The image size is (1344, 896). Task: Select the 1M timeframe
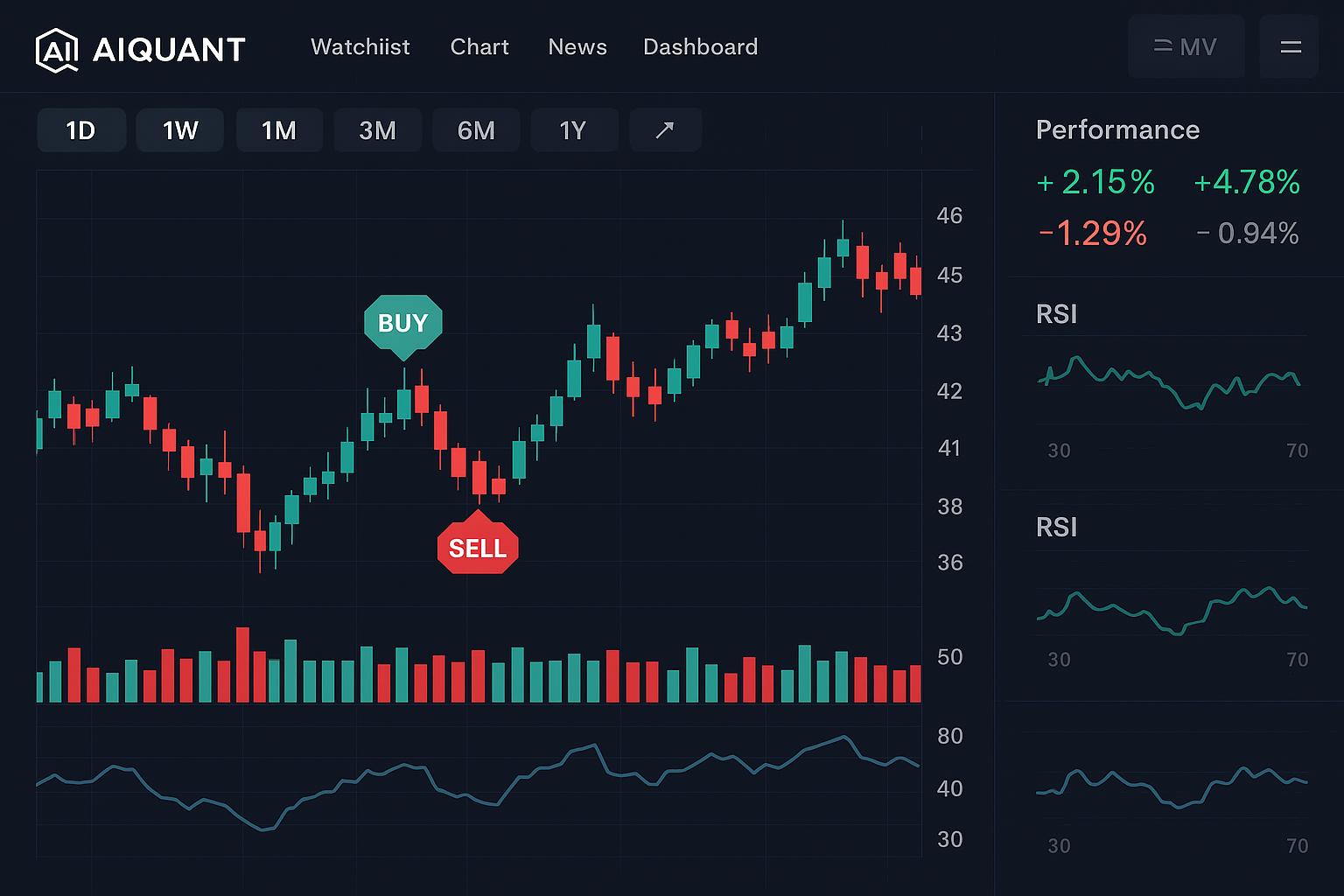279,130
